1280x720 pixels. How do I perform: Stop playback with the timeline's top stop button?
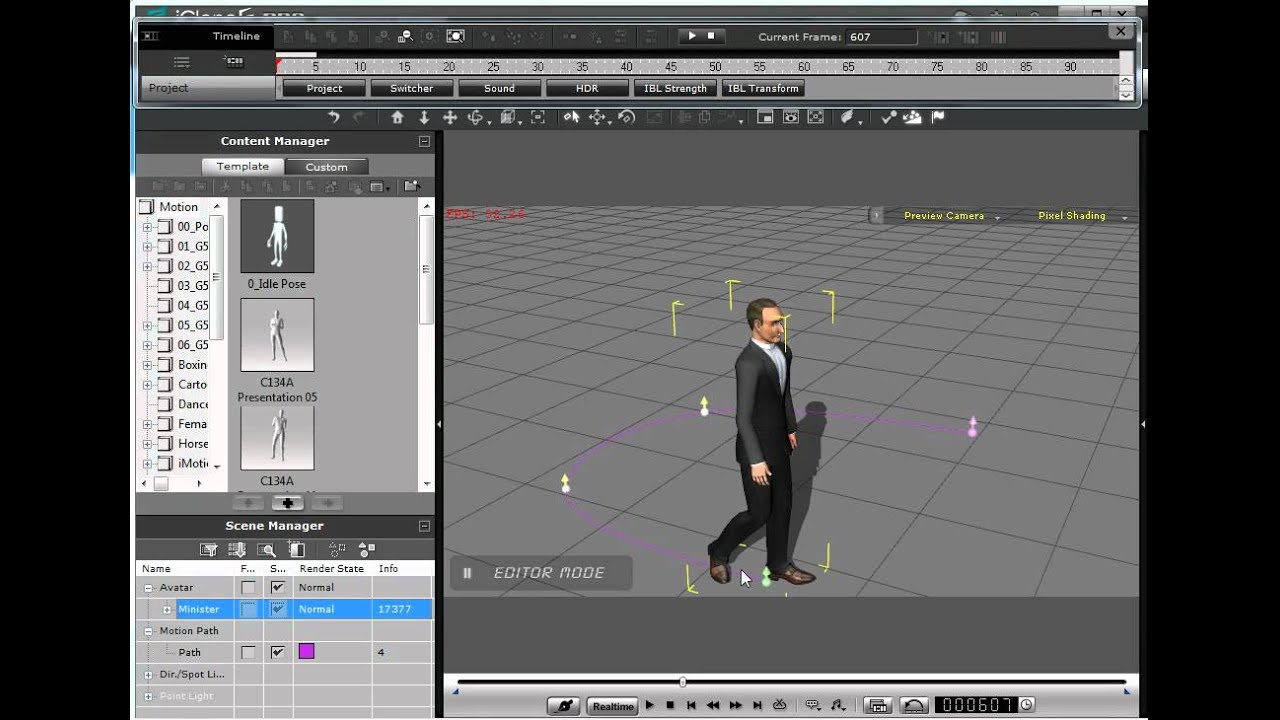[x=711, y=36]
